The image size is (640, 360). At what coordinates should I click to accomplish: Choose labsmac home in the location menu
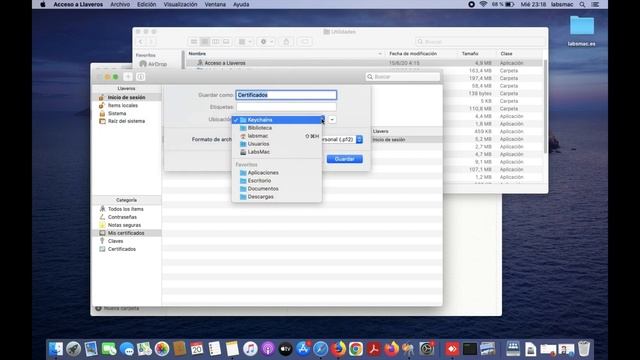coord(277,136)
